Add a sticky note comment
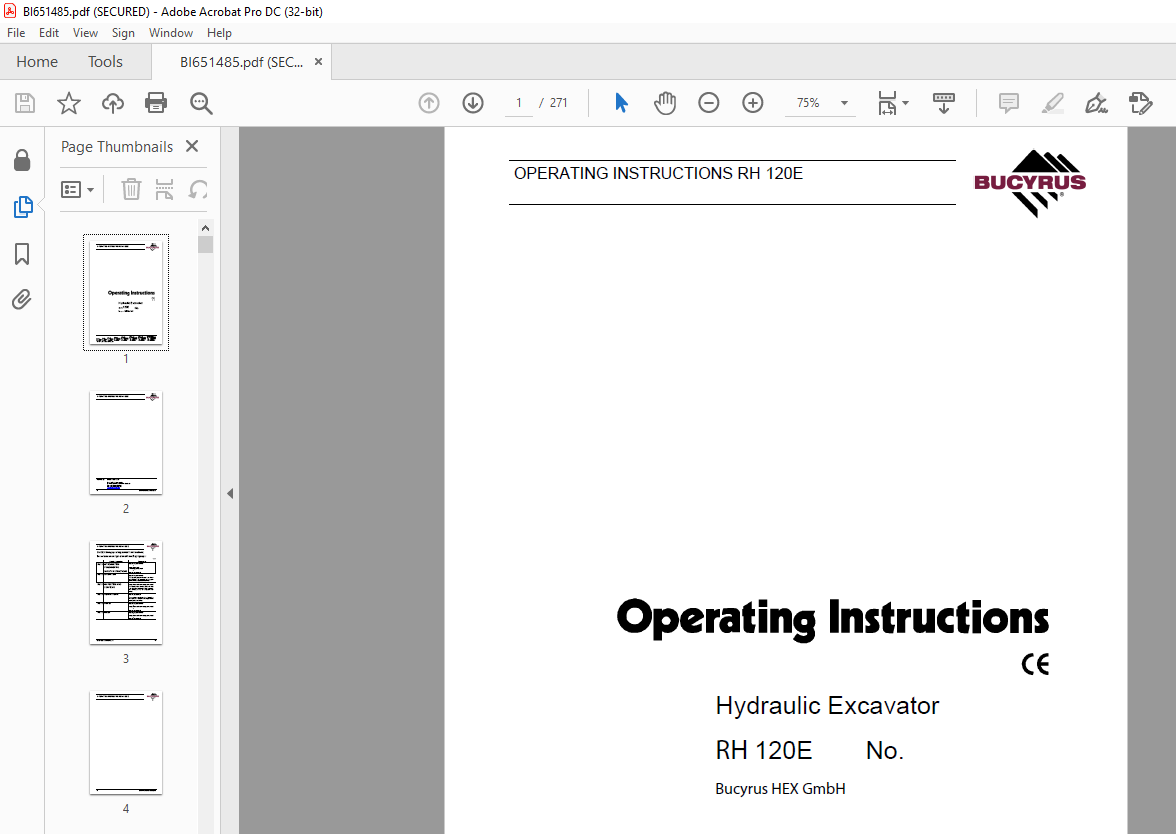The width and height of the screenshot is (1176, 834). pos(1009,103)
